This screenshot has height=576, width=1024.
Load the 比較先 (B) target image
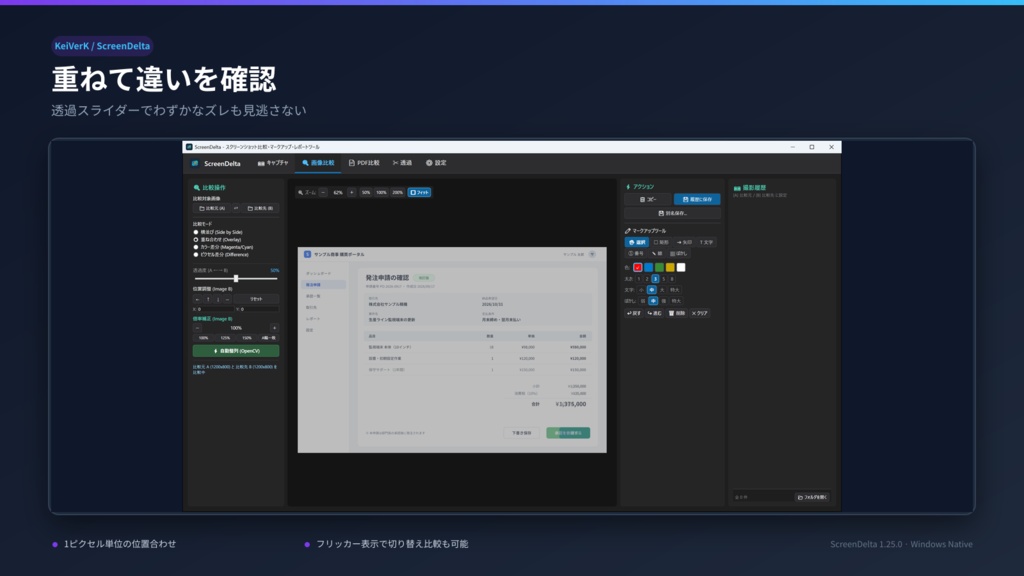point(260,208)
